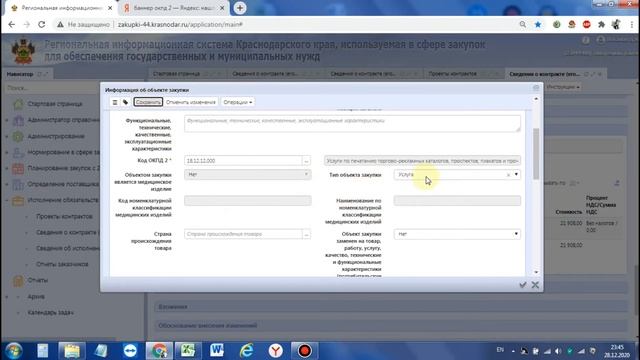Reload the page with refresh icon

[x=41, y=24]
